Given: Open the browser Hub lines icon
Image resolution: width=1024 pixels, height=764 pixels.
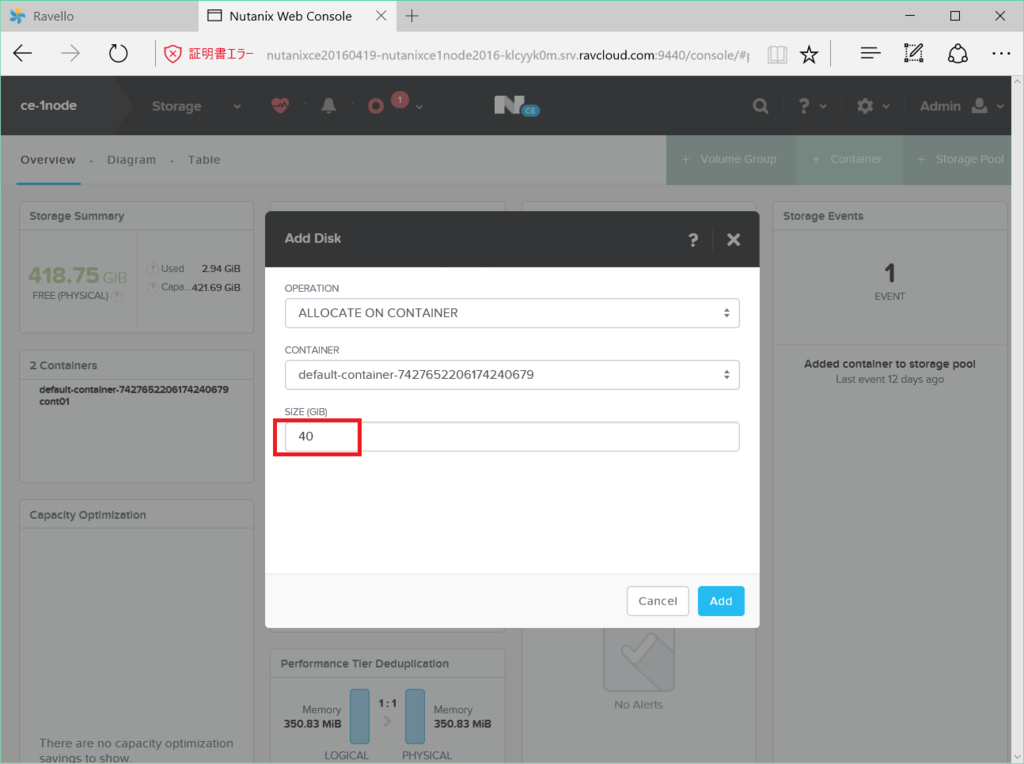Looking at the screenshot, I should [870, 54].
